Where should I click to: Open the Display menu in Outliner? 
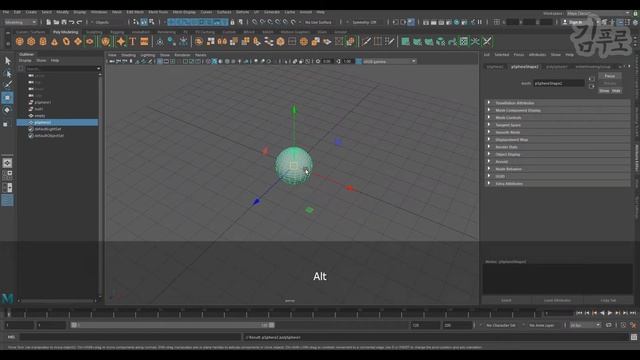[25, 60]
